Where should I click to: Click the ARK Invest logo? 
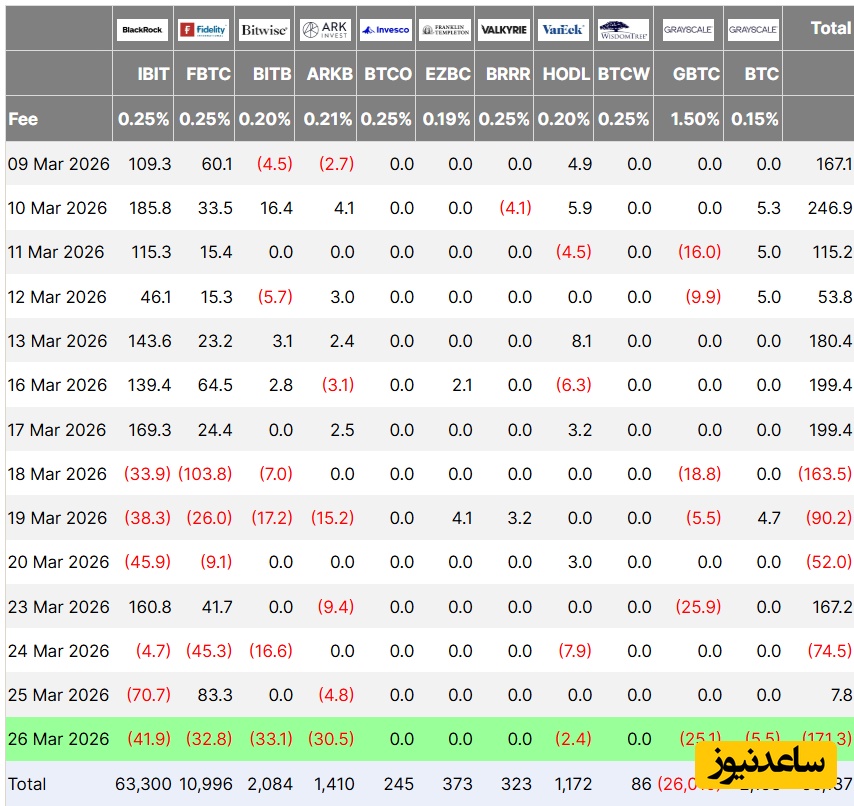tap(326, 30)
